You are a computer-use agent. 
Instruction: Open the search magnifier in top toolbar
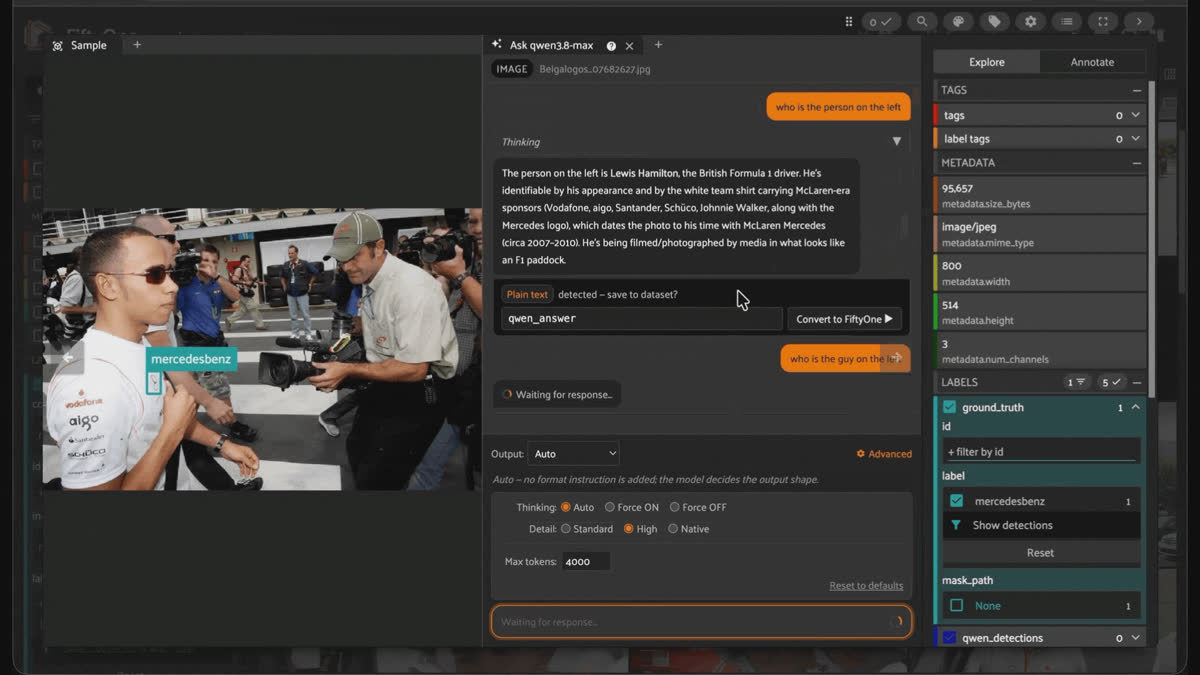click(x=922, y=21)
